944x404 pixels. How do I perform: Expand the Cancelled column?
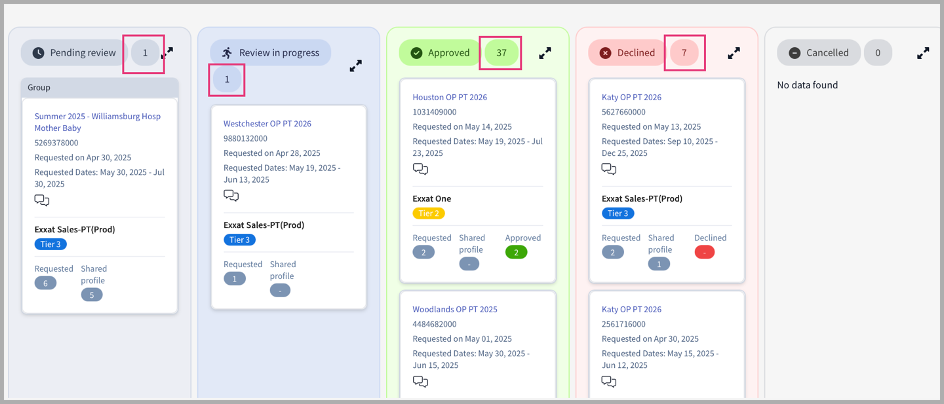[923, 53]
